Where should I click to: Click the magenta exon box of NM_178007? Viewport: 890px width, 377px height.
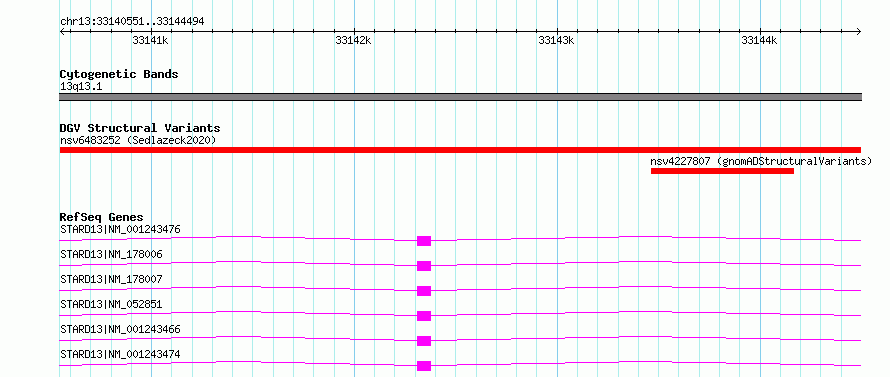(424, 291)
